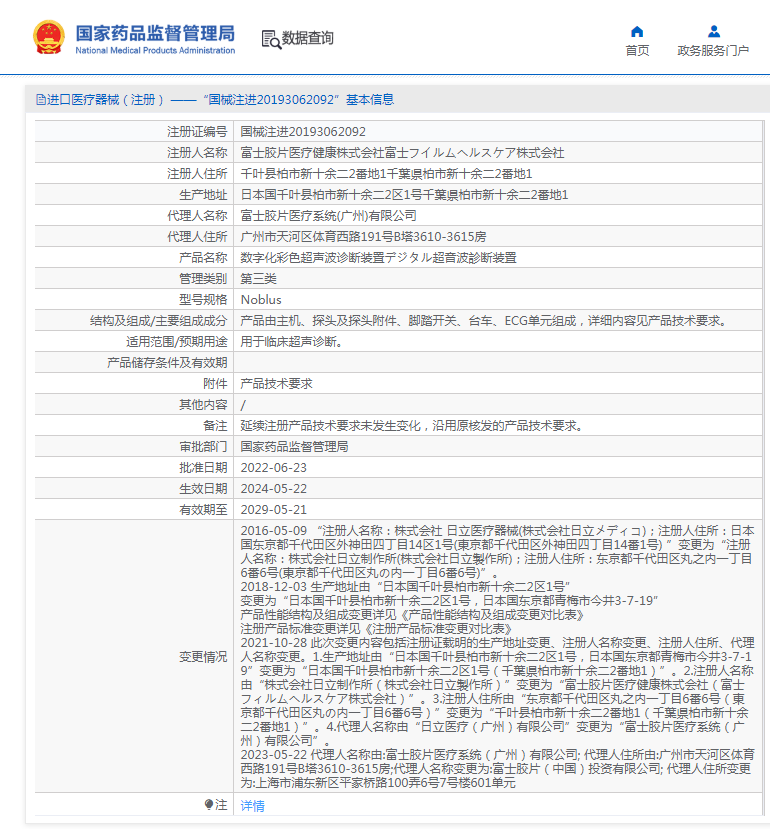Go to 首页 via house icon
Image resolution: width=770 pixels, height=829 pixels.
point(637,32)
